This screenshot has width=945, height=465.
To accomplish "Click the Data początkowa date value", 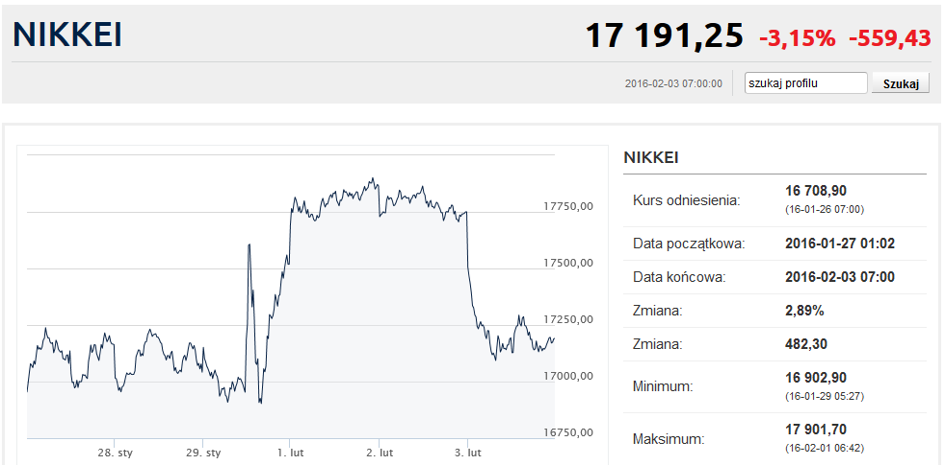I will (x=840, y=244).
